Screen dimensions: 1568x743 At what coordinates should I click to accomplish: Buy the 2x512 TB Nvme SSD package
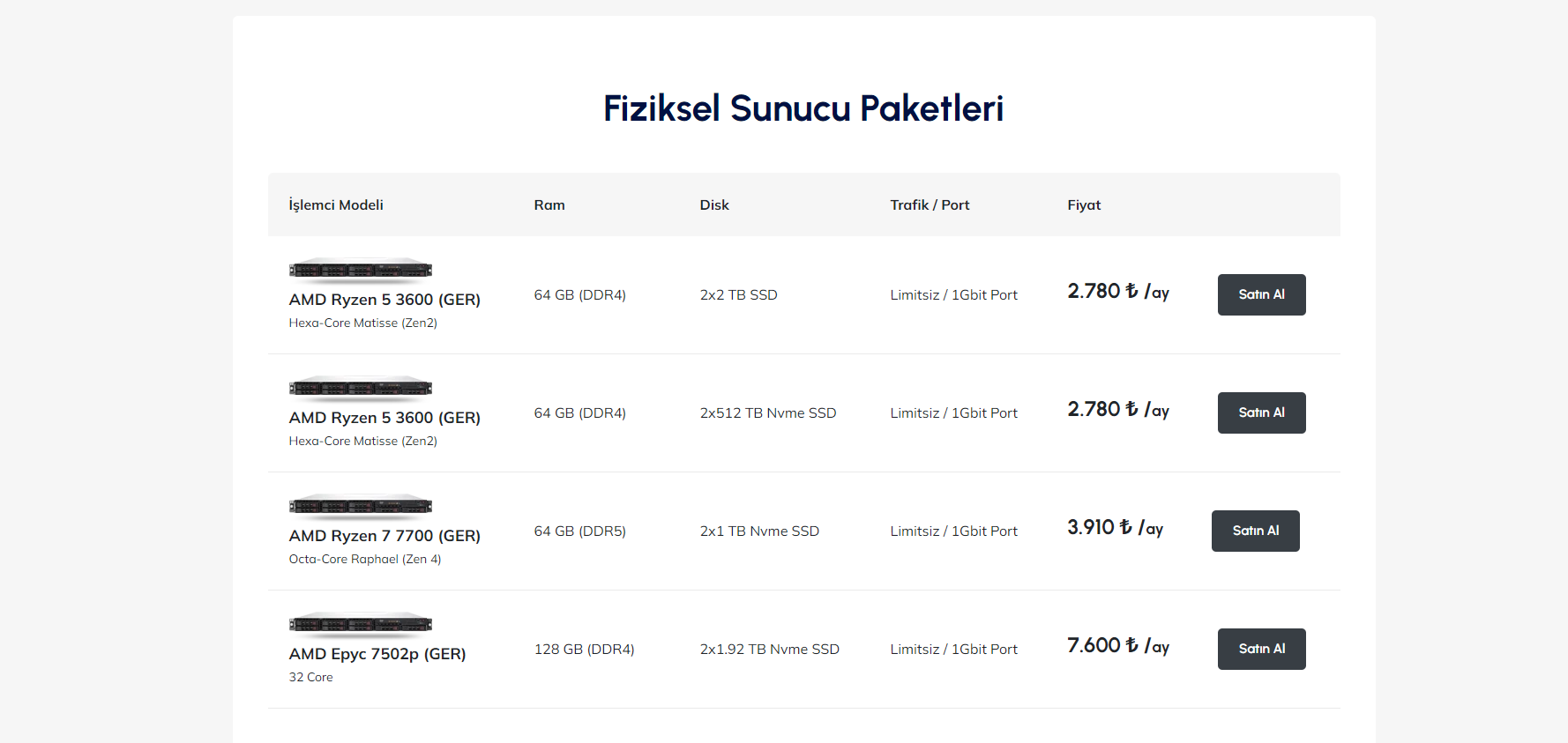pos(1261,412)
